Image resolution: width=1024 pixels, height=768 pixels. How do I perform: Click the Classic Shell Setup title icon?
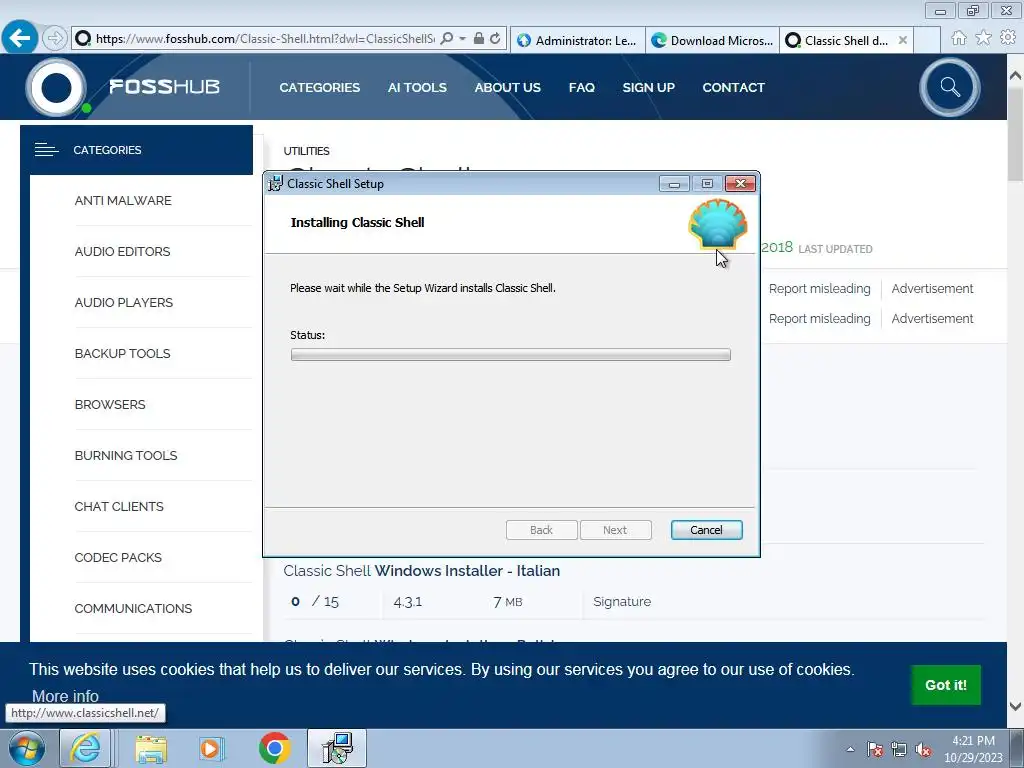[x=276, y=184]
